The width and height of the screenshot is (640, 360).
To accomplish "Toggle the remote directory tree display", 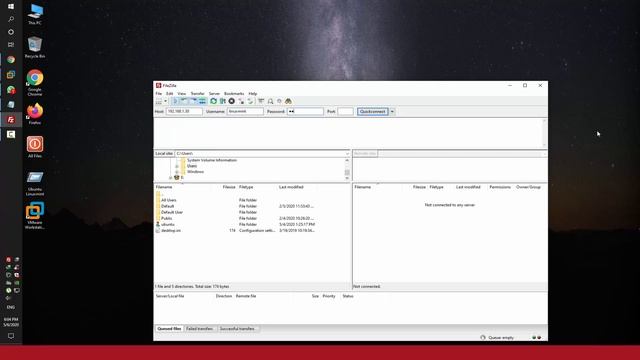I will [x=193, y=101].
